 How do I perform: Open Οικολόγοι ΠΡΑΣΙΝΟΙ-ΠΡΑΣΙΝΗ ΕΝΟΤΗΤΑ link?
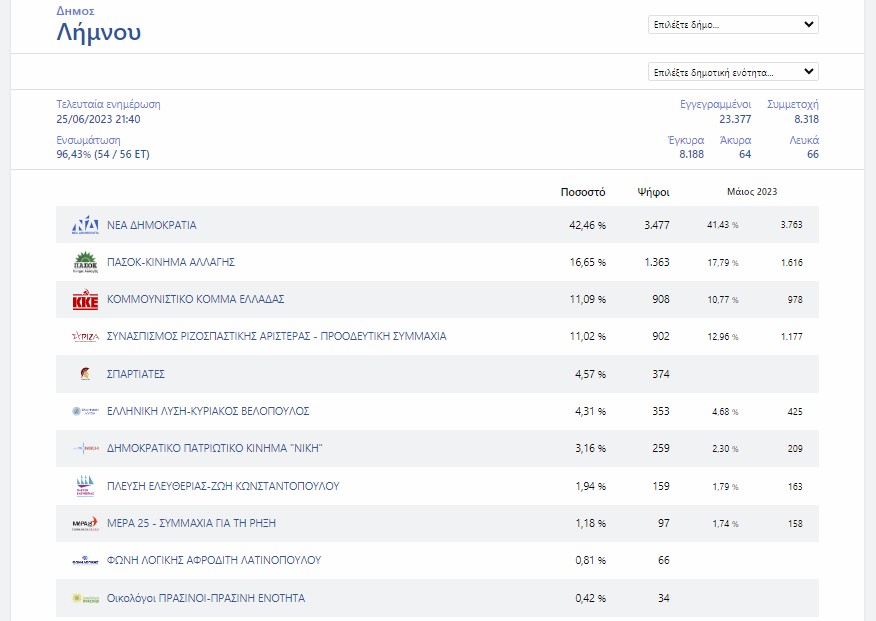[206, 598]
